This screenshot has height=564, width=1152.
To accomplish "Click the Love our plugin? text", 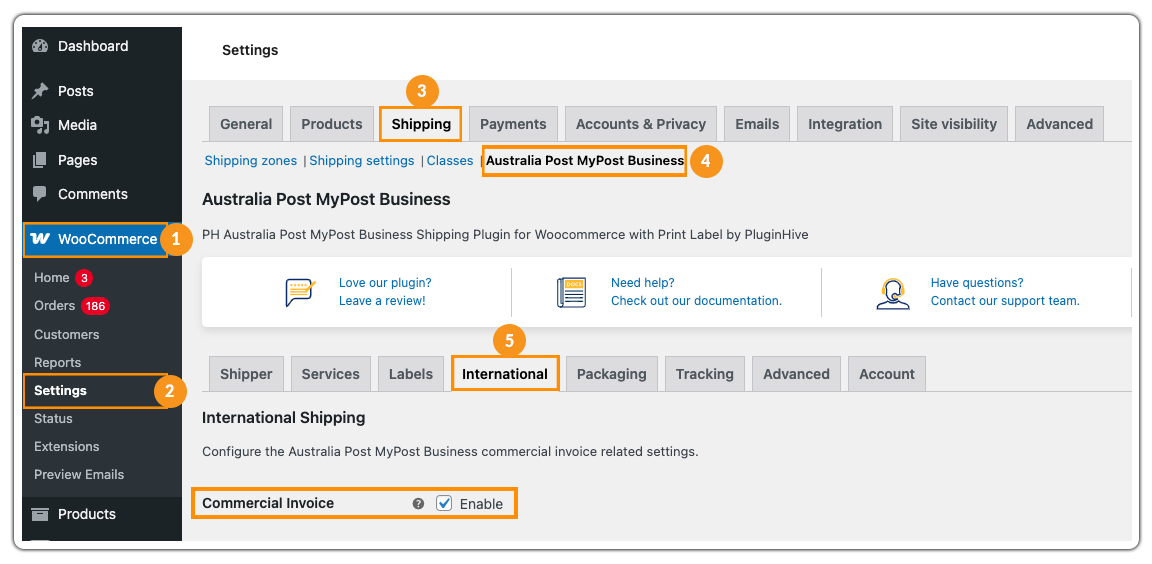I will click(x=385, y=283).
